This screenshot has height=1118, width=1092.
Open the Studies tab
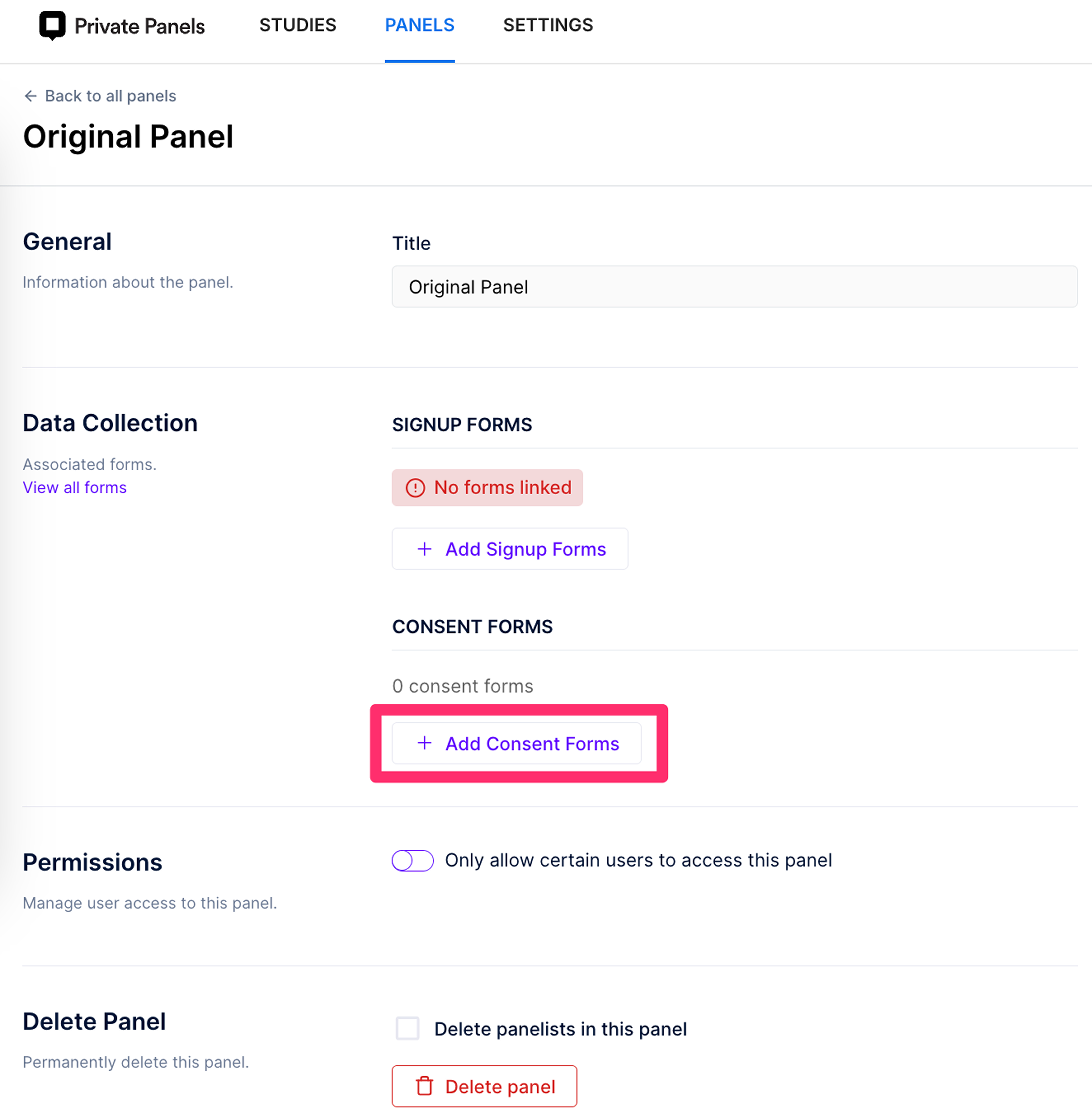pos(298,25)
